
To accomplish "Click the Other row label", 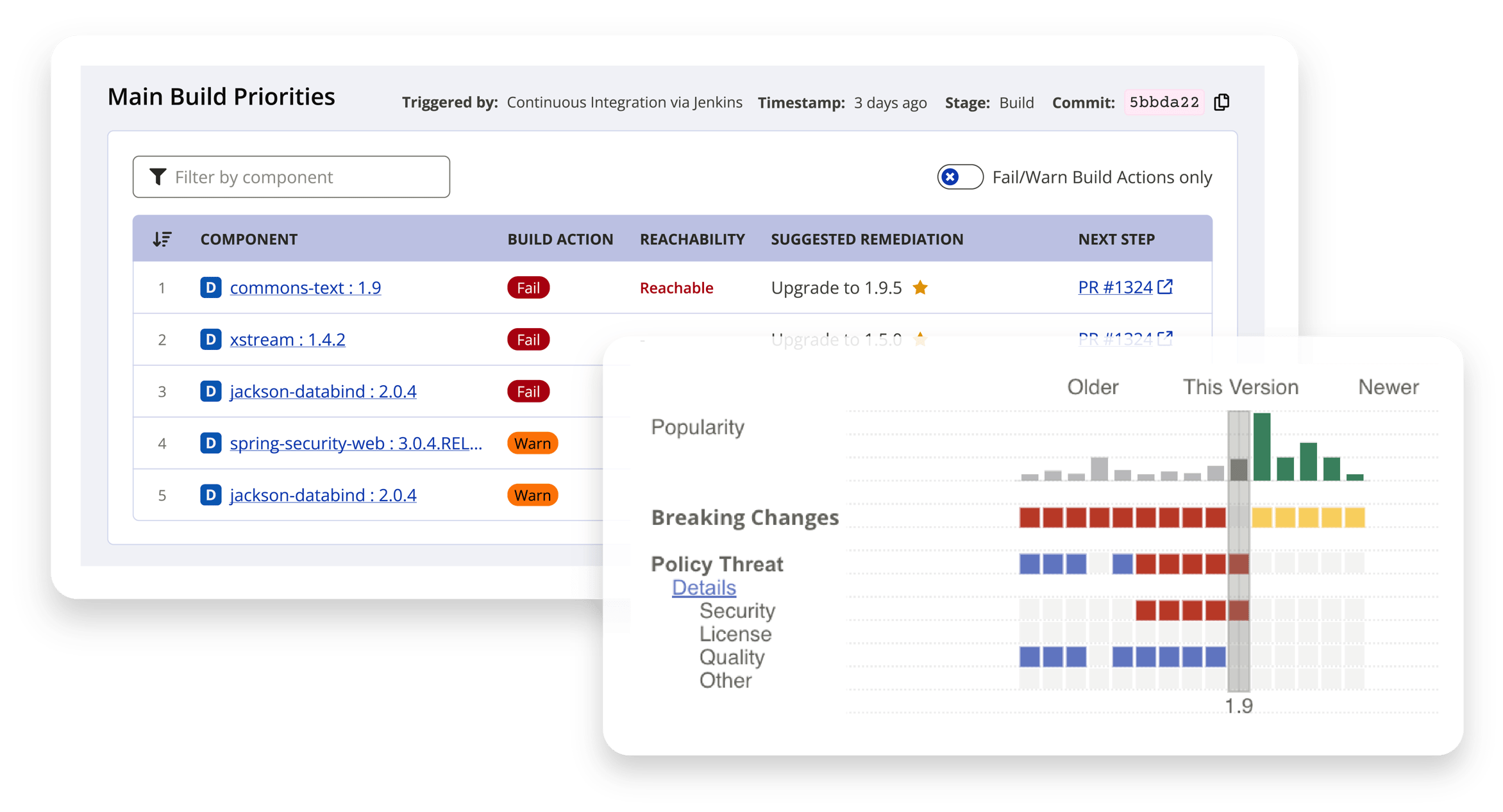I will point(725,681).
